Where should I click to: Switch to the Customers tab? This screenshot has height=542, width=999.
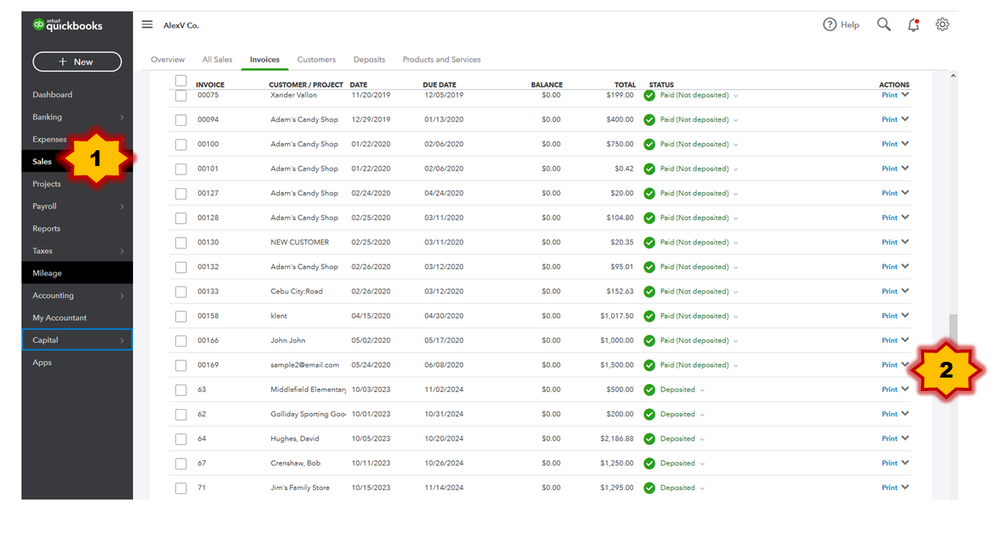[316, 59]
